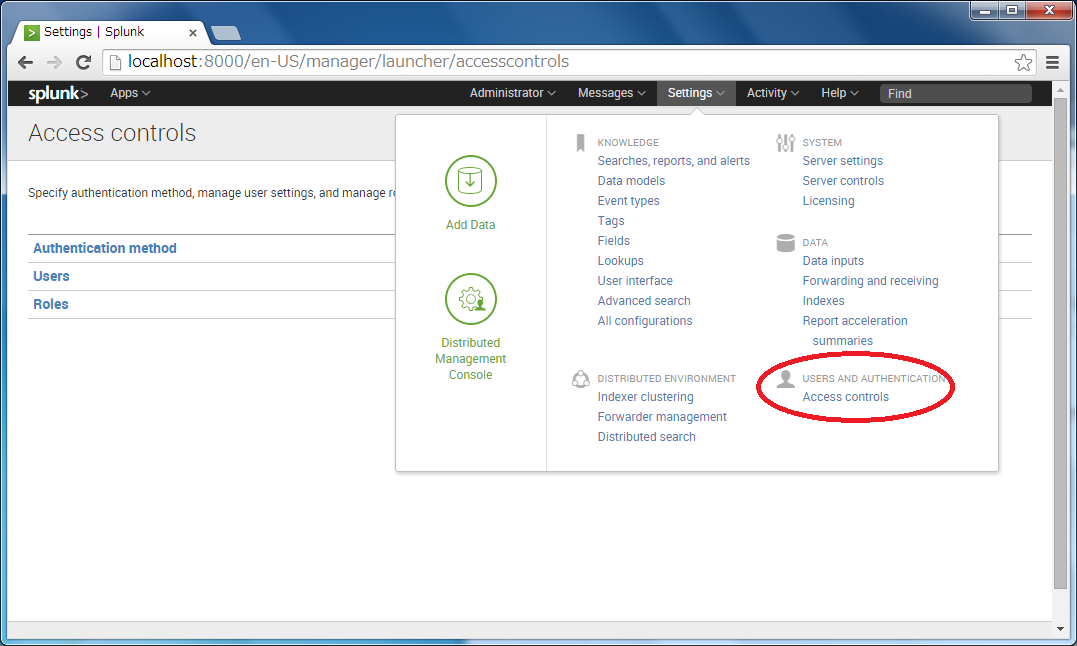
Task: Open Licensing page
Action: [828, 200]
